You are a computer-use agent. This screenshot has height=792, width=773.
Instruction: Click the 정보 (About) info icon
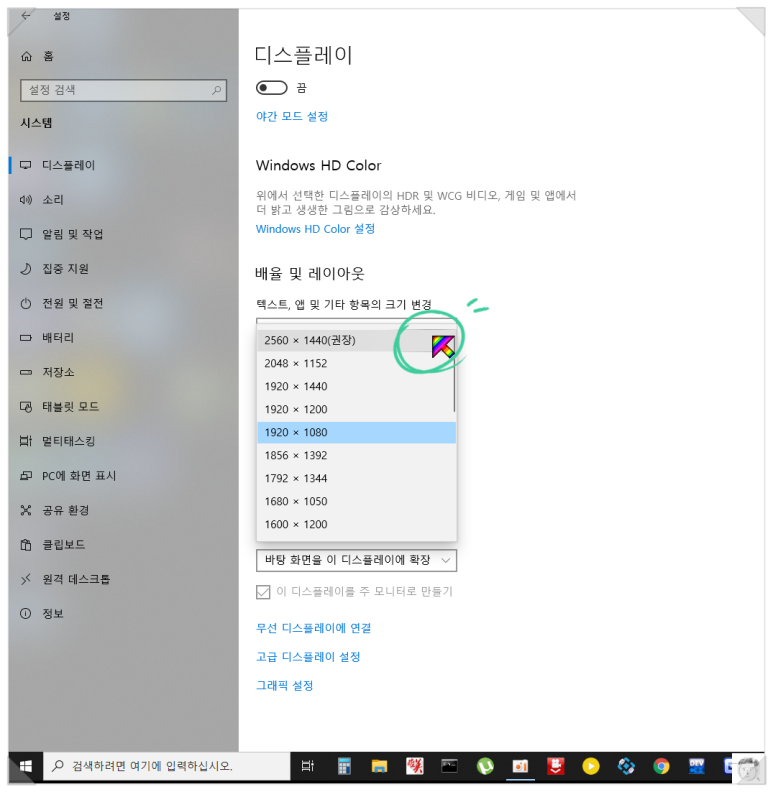(x=26, y=613)
